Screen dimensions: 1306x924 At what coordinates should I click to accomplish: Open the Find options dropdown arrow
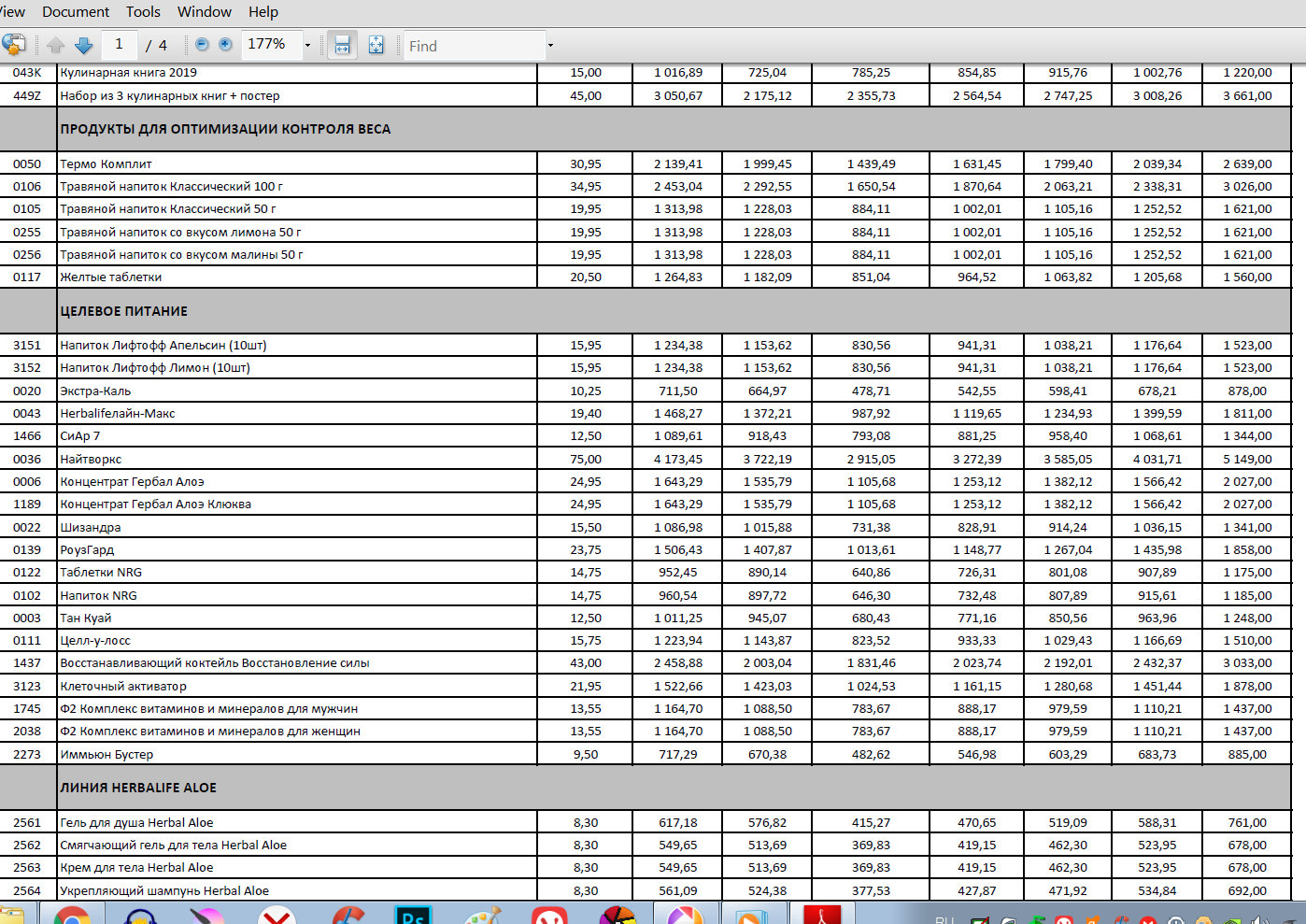click(550, 45)
